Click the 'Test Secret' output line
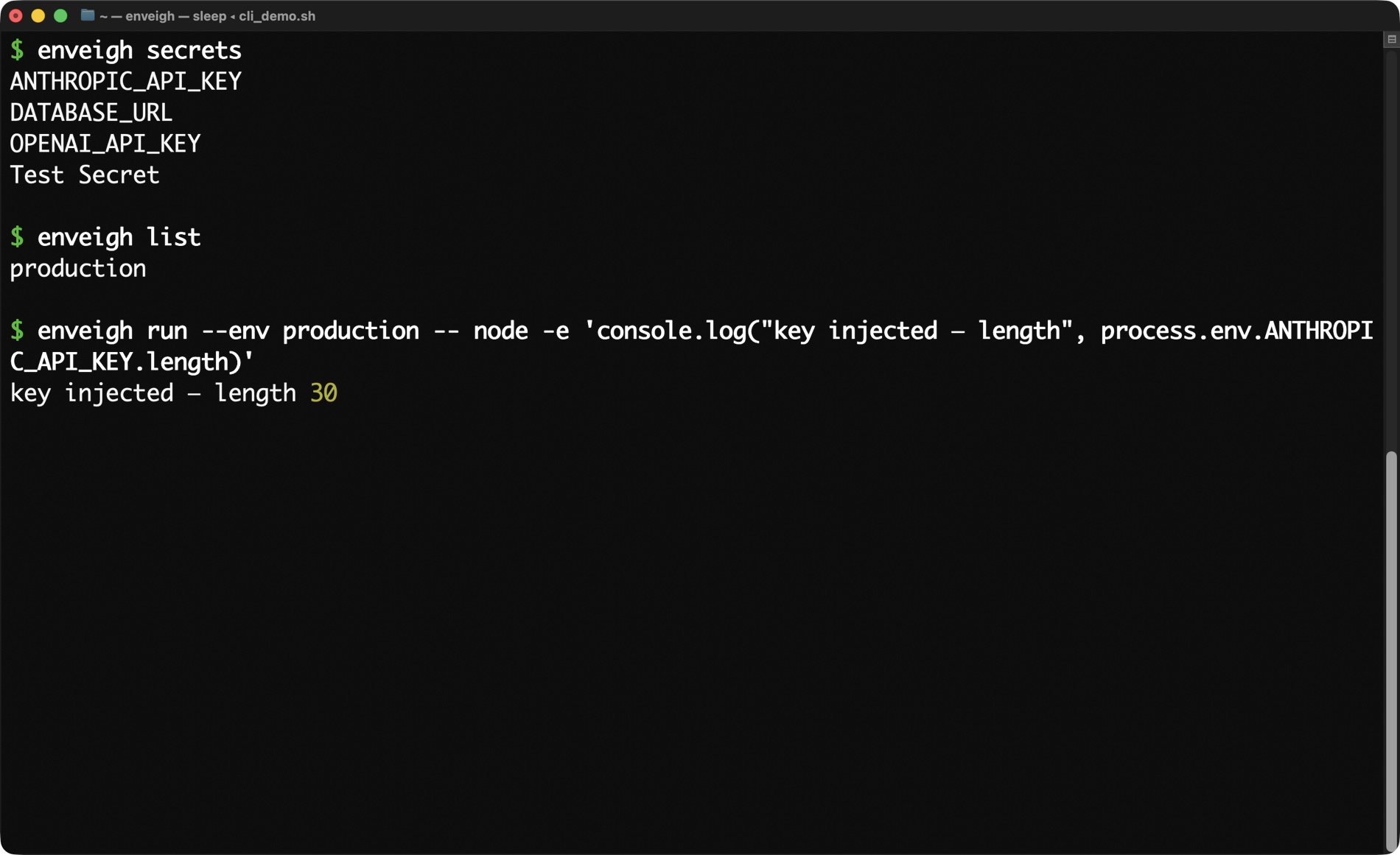 85,175
